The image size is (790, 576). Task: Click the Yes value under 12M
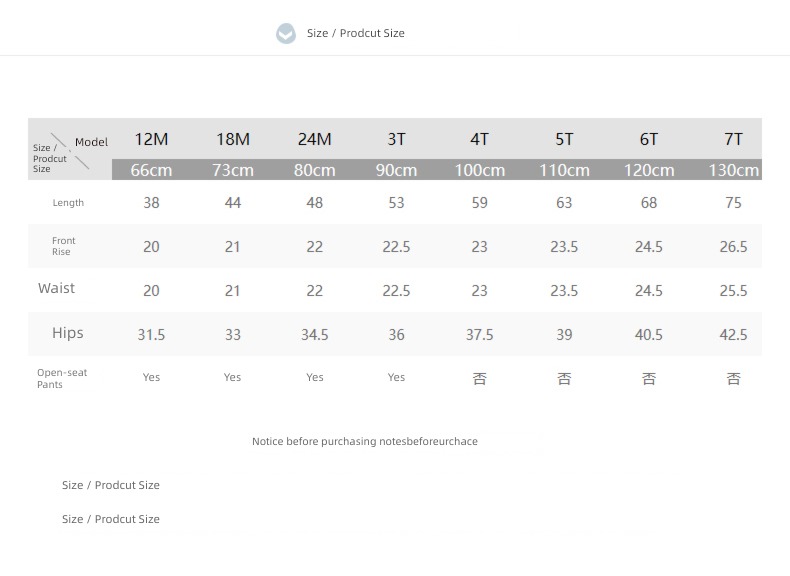(151, 377)
